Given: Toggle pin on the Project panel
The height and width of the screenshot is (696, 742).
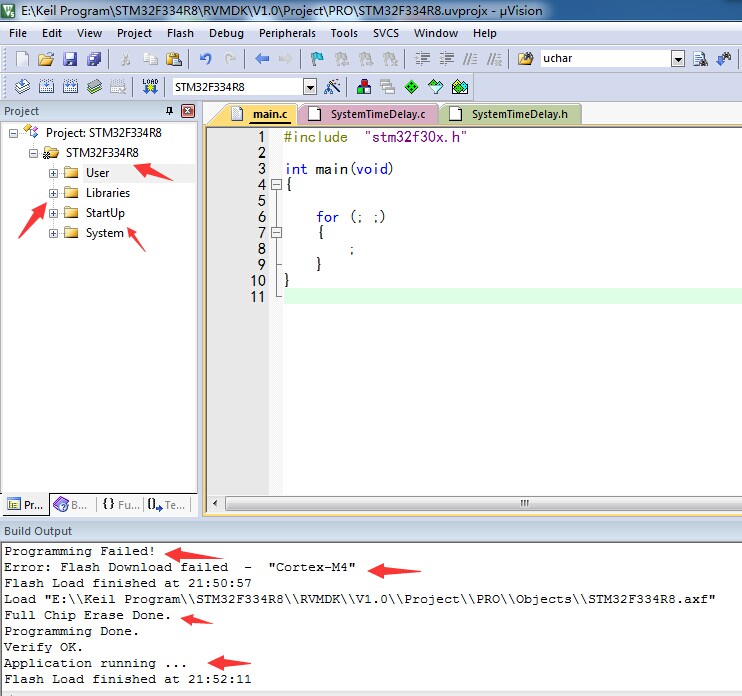Looking at the screenshot, I should coord(169,111).
